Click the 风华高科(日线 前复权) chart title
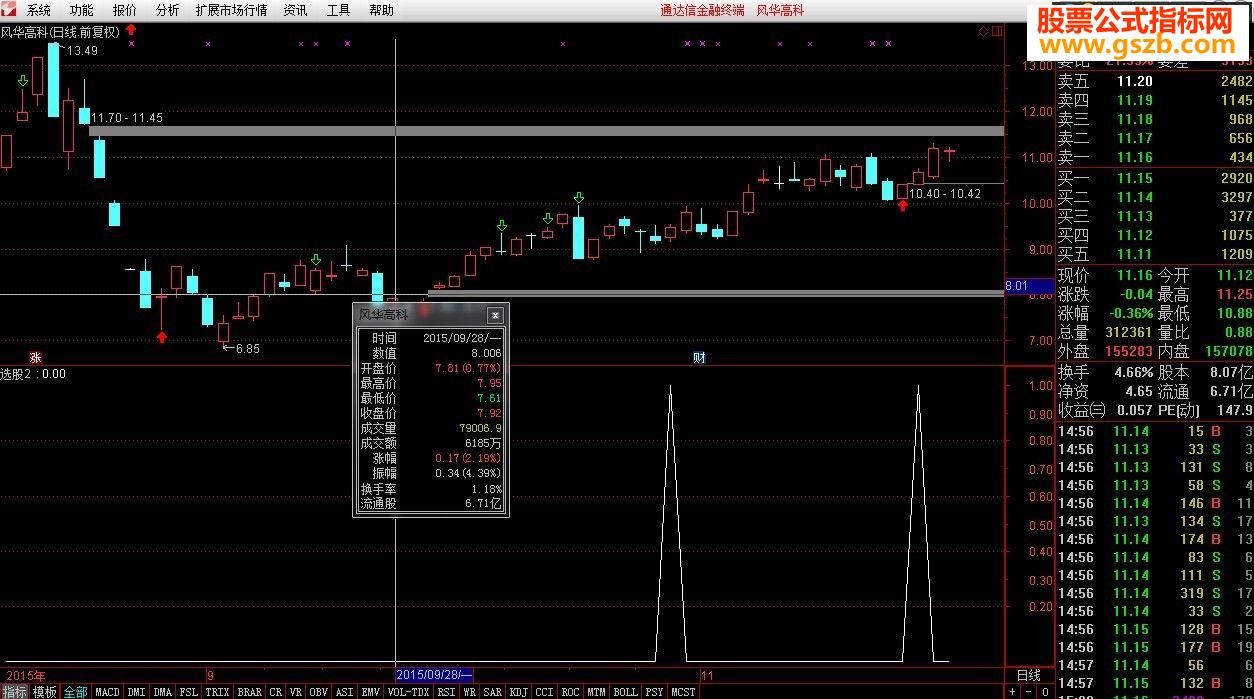 pos(60,32)
